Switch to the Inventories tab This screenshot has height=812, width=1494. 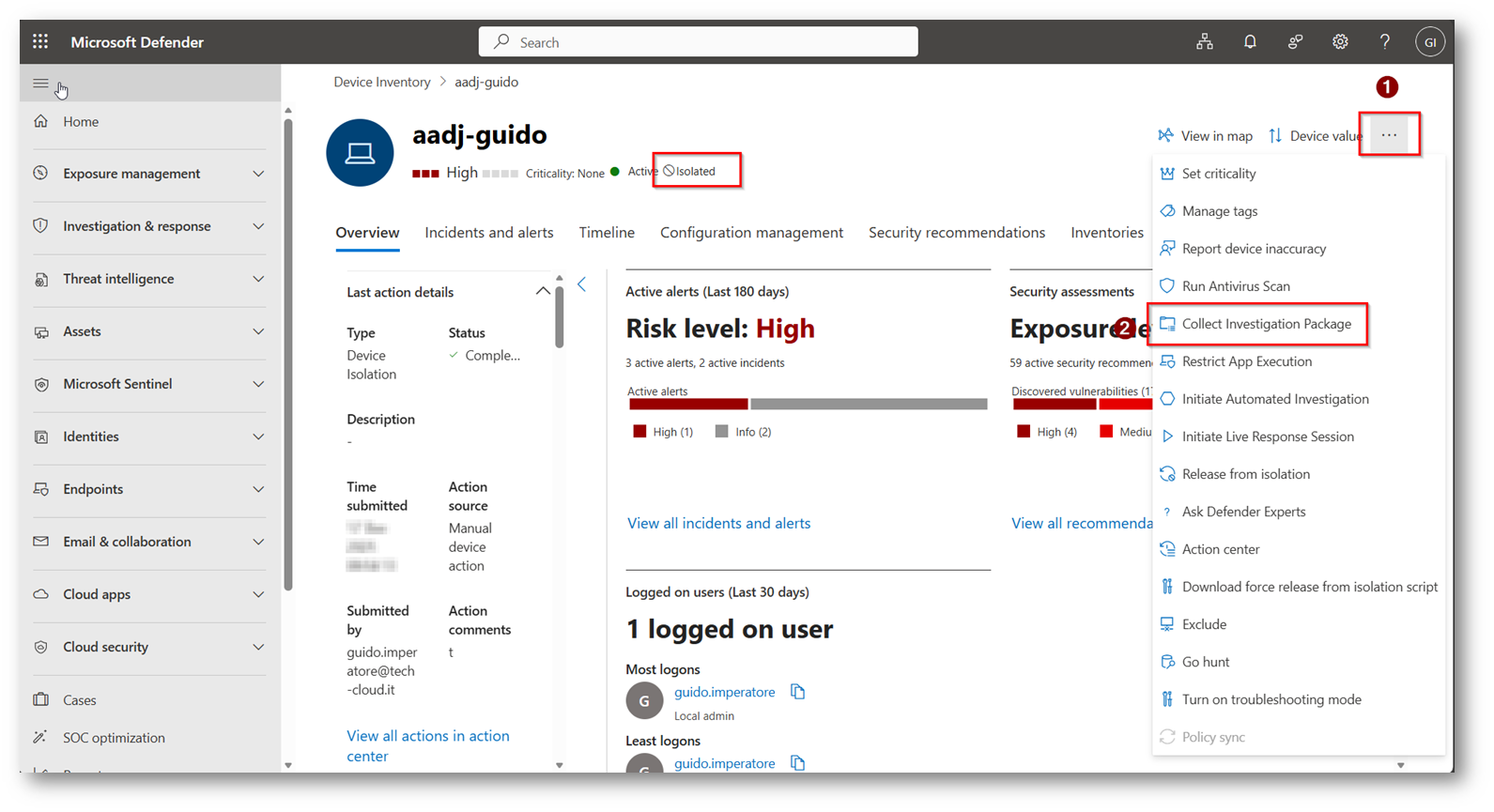pyautogui.click(x=1107, y=233)
